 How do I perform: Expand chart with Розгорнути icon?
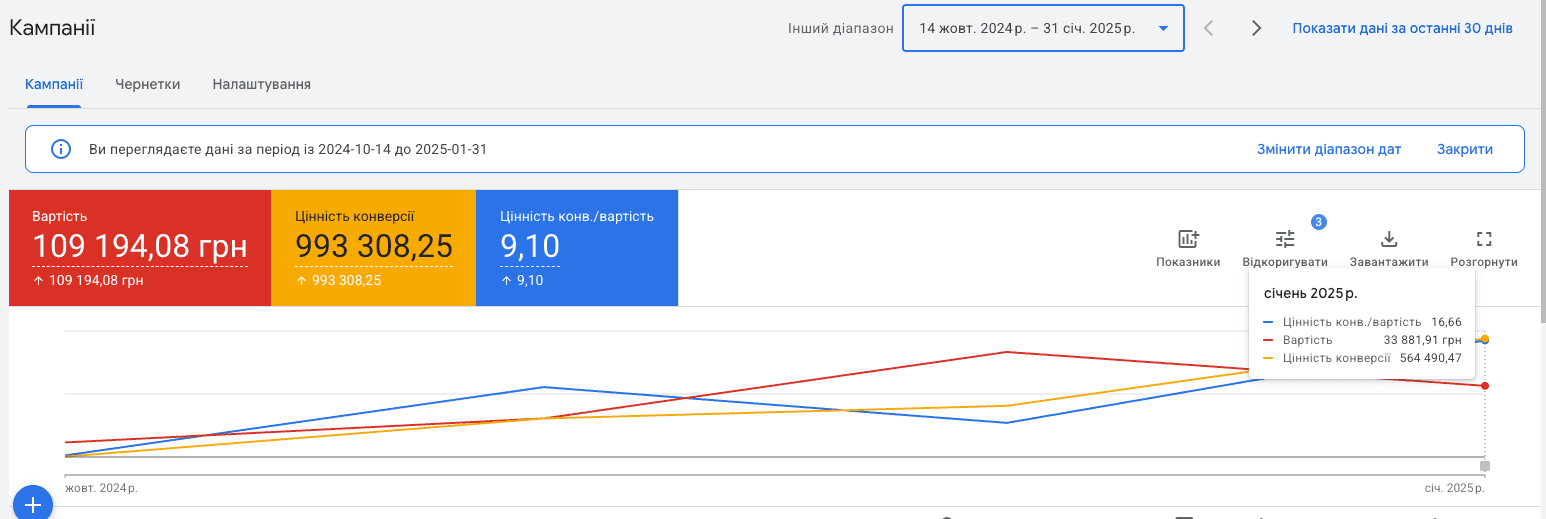(1484, 239)
